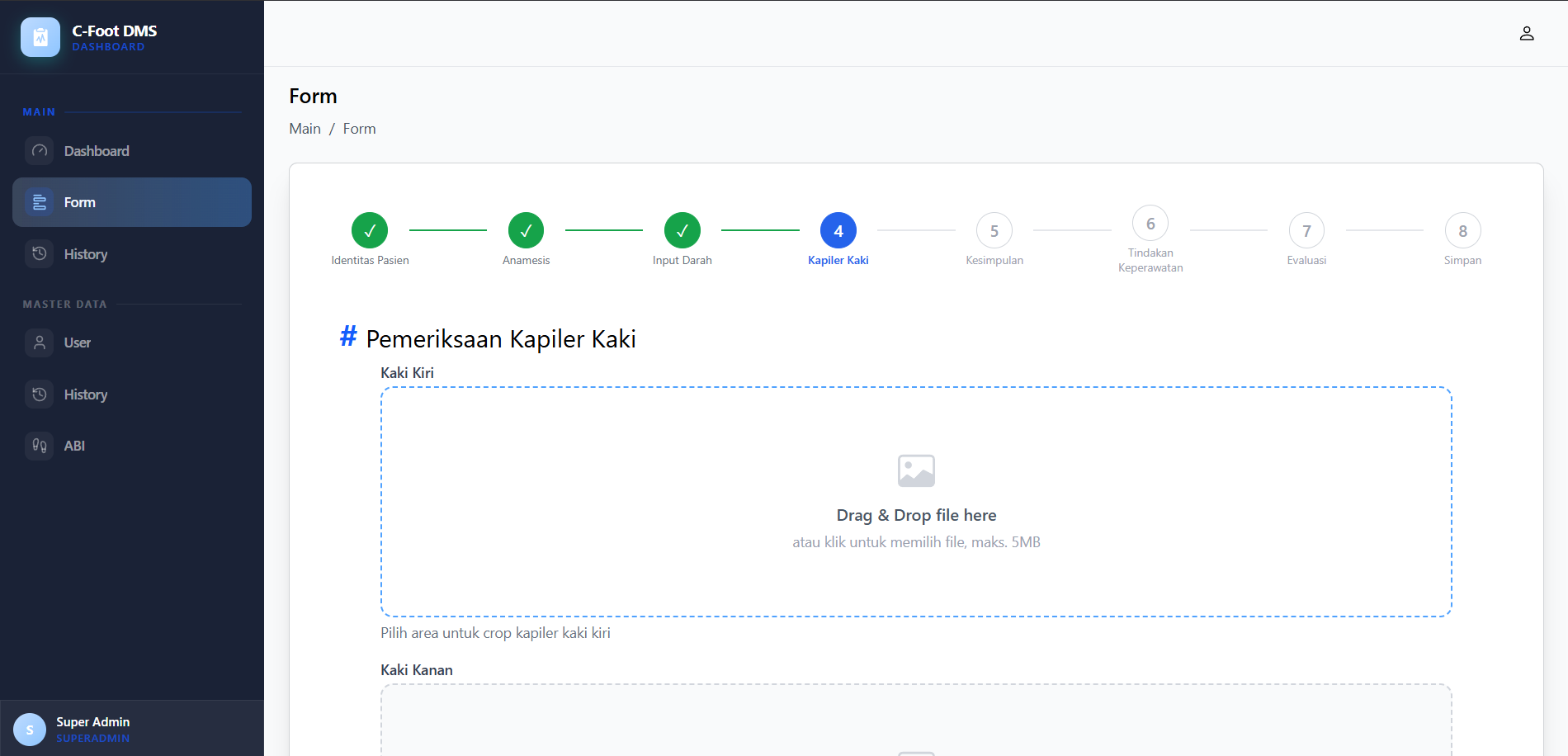Open Dashboard from the sidebar
Image resolution: width=1568 pixels, height=756 pixels.
132,151
